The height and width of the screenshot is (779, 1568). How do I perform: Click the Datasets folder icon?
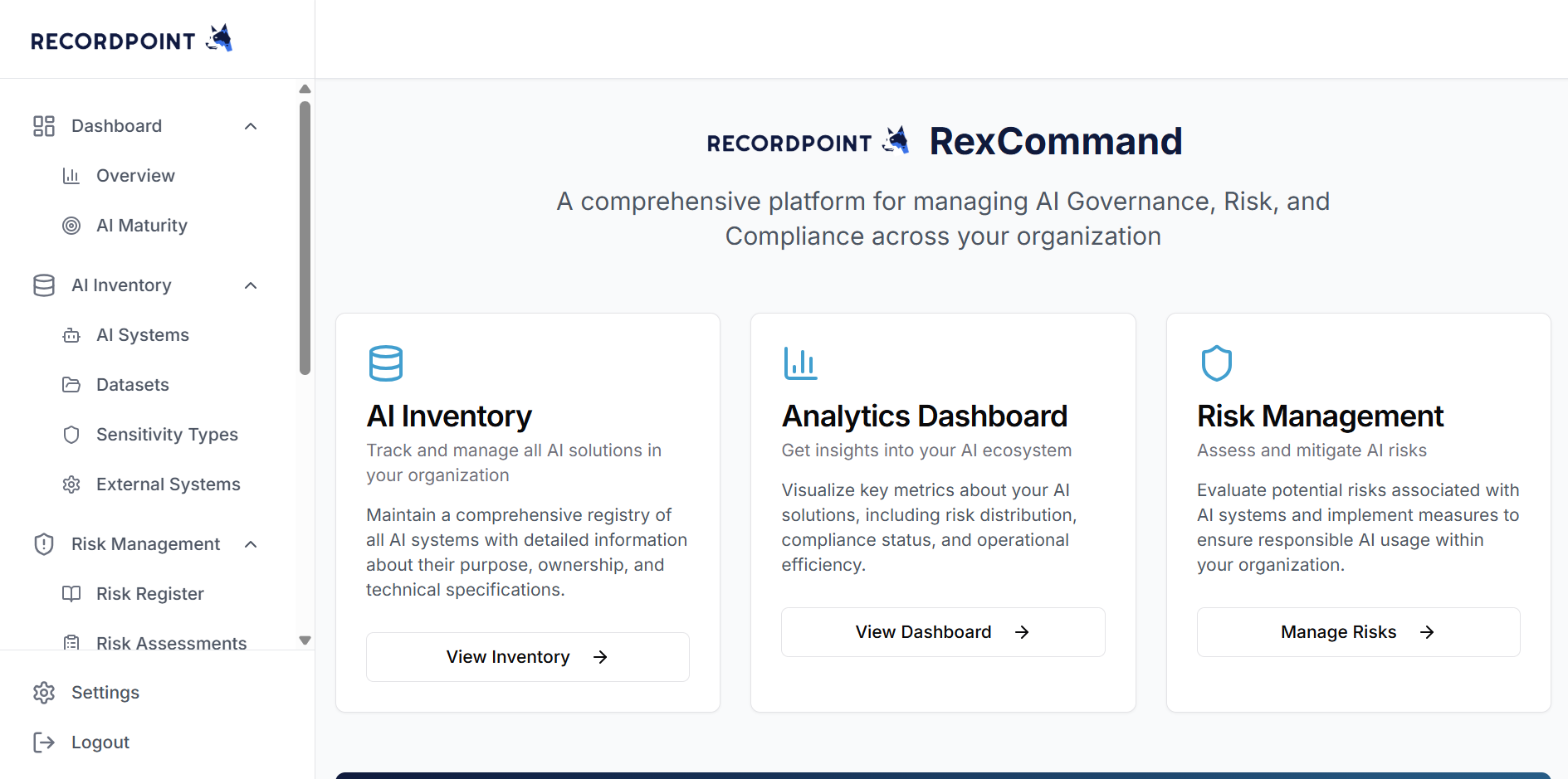click(x=71, y=385)
